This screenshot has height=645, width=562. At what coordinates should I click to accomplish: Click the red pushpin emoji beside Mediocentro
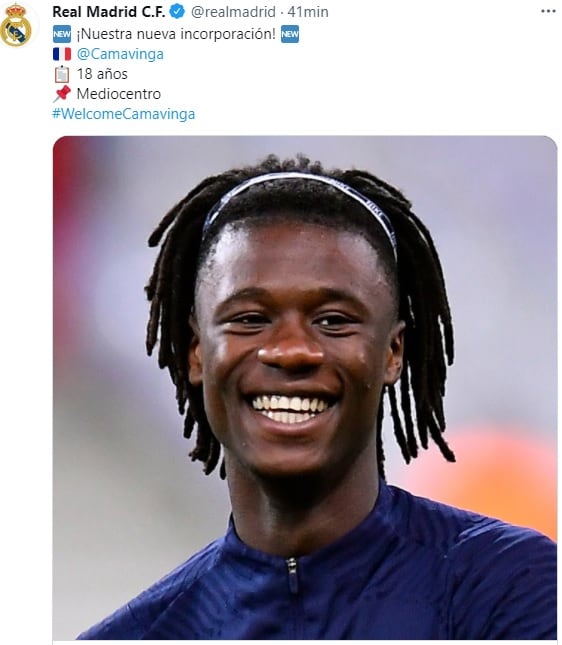coord(62,94)
